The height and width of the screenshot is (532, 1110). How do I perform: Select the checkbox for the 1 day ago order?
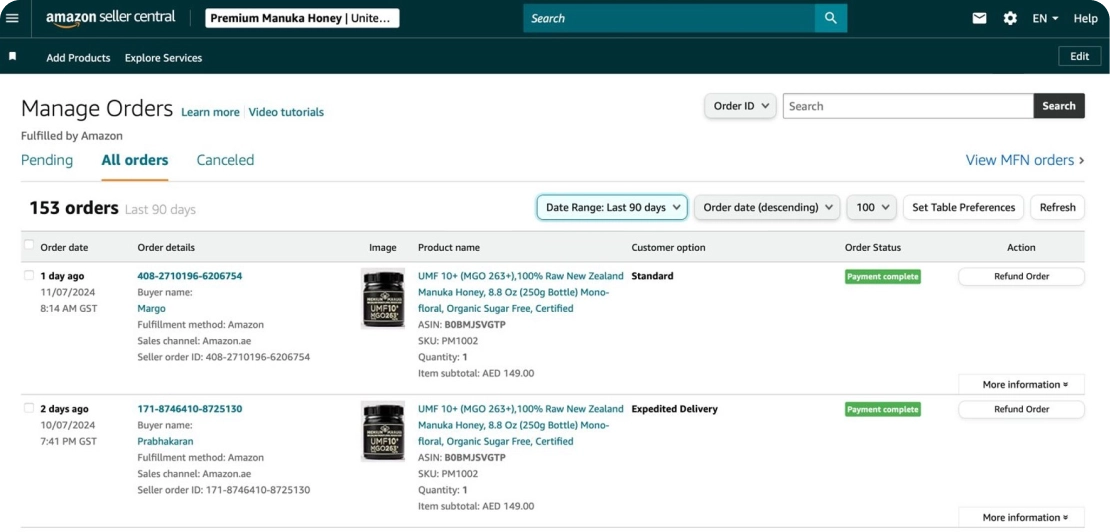point(29,275)
